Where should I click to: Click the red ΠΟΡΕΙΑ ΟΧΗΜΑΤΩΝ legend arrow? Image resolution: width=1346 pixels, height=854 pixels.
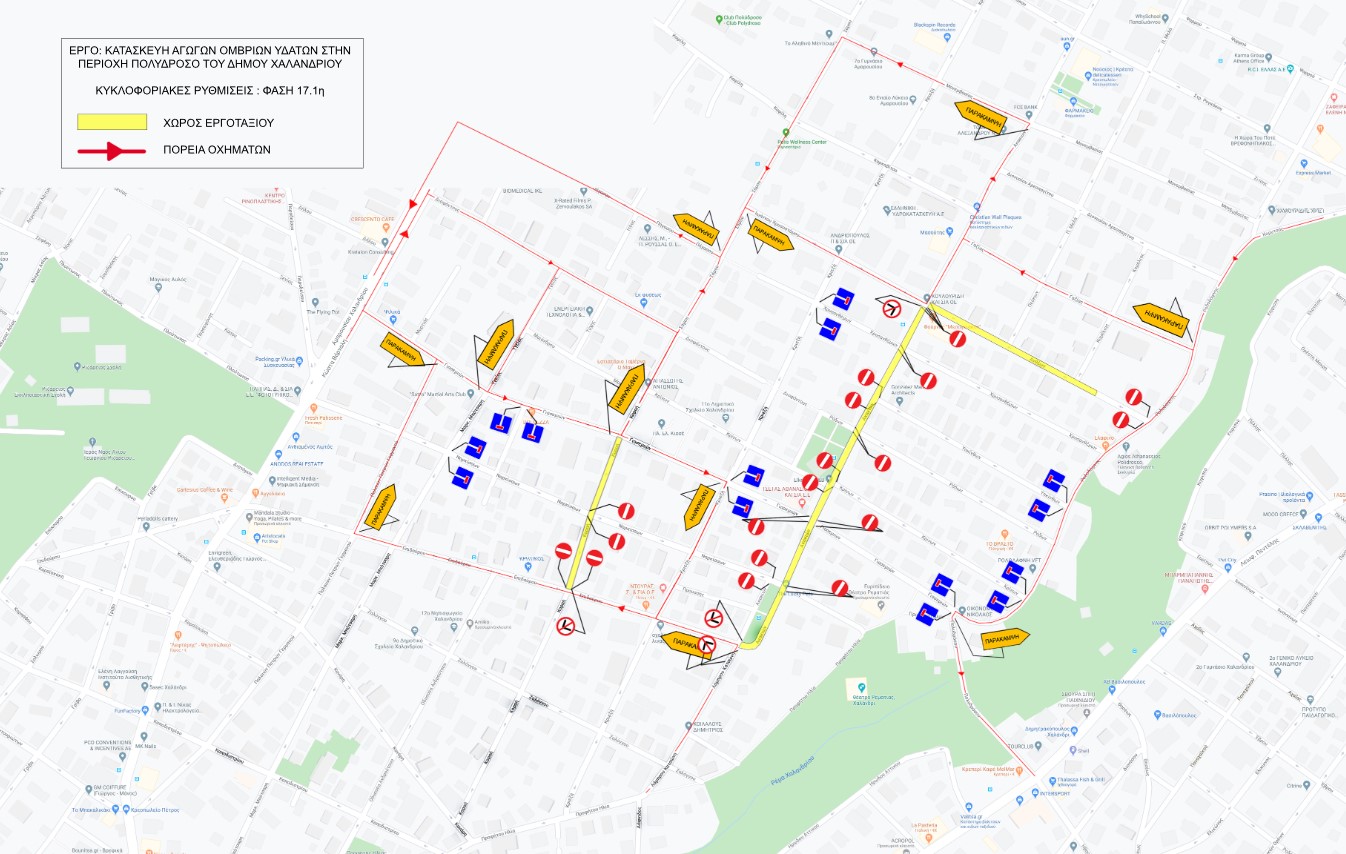point(105,150)
